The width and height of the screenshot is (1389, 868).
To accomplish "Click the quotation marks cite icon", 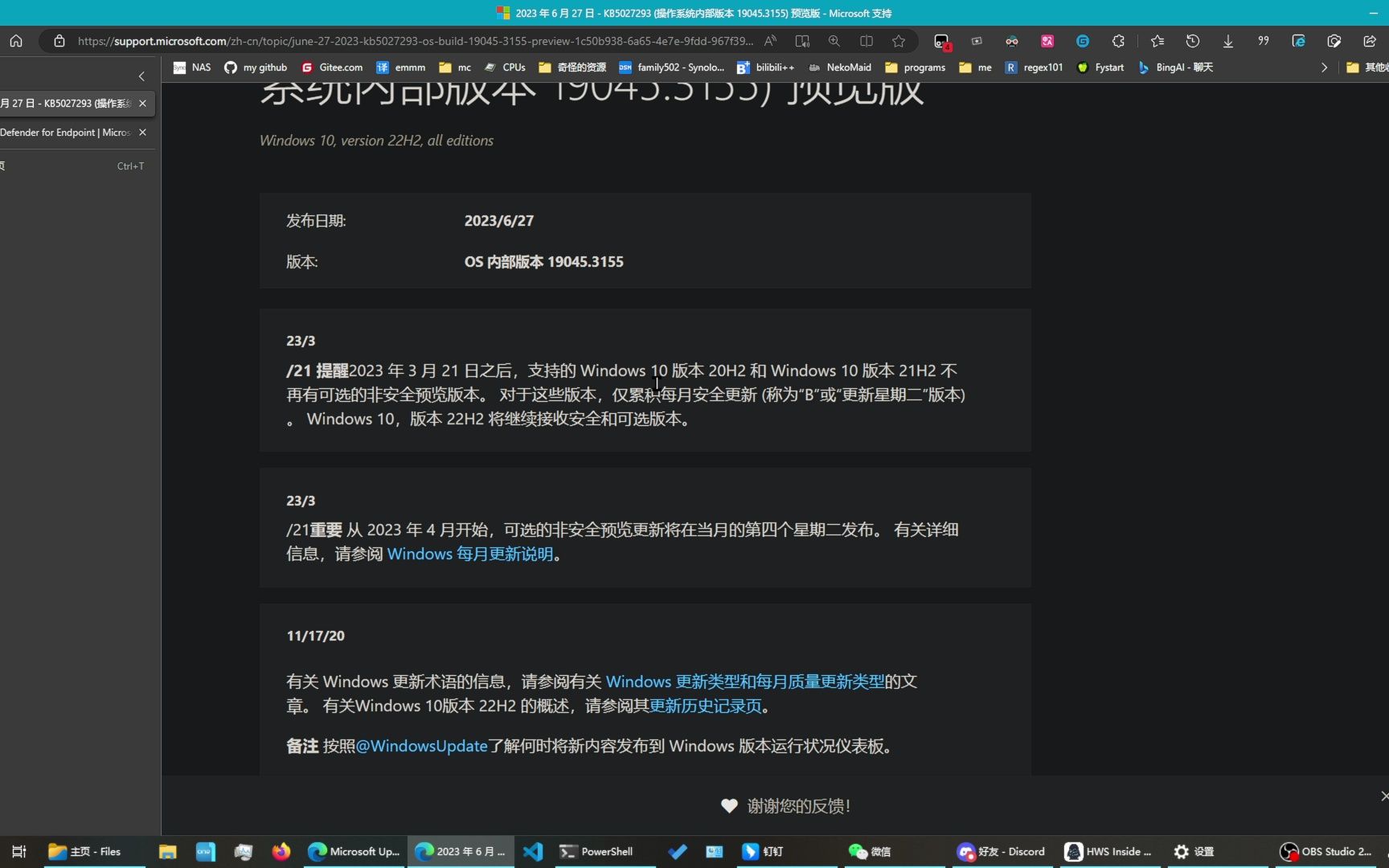I will click(x=1264, y=41).
